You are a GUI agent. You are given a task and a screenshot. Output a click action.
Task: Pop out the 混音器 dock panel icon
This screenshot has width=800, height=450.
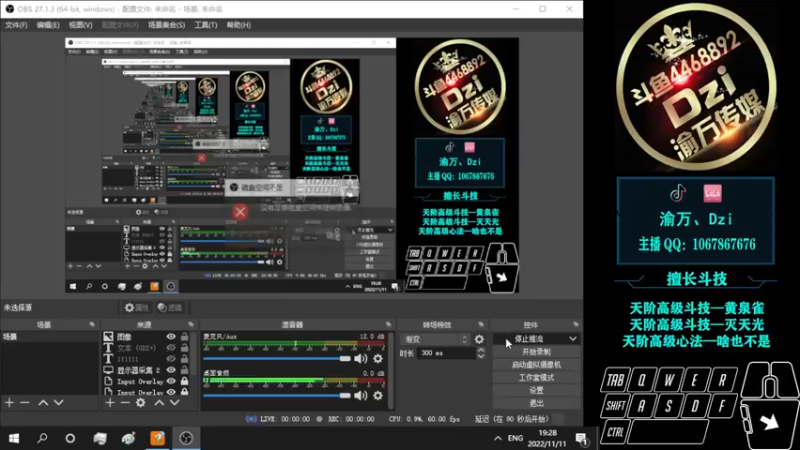388,324
